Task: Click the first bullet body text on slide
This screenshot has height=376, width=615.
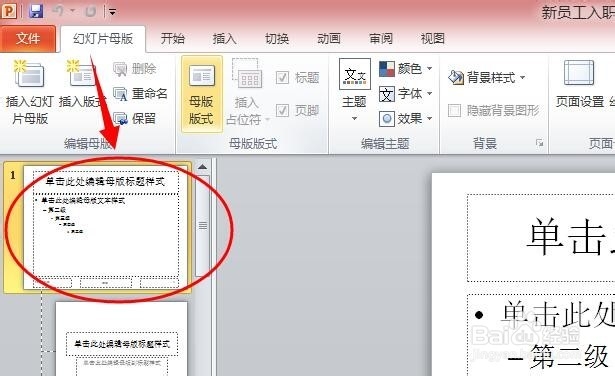Action: tap(558, 314)
